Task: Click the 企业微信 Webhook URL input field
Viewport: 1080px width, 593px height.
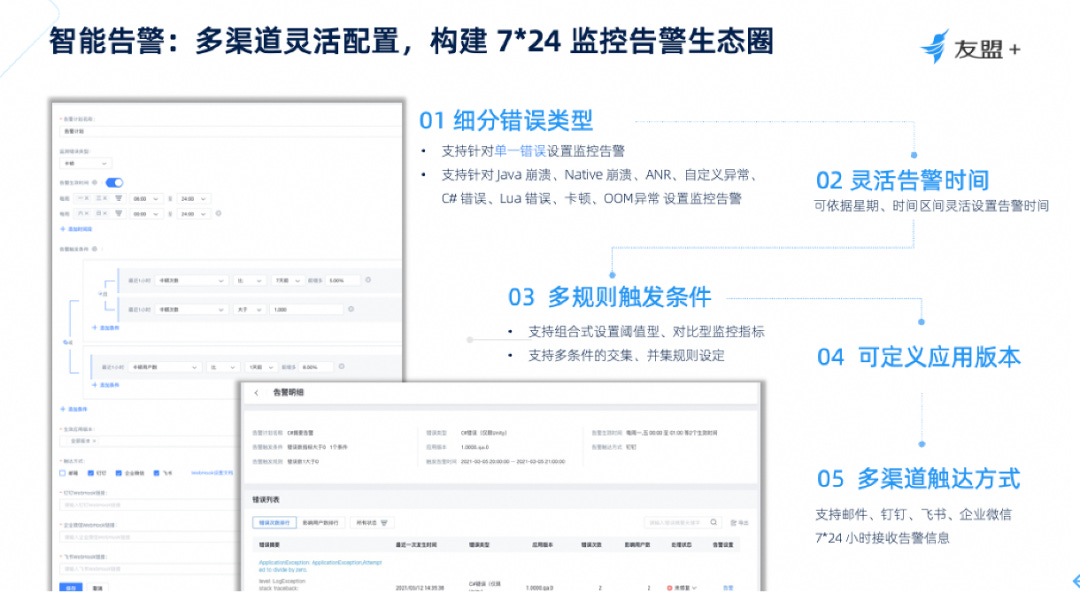Action: coord(150,537)
